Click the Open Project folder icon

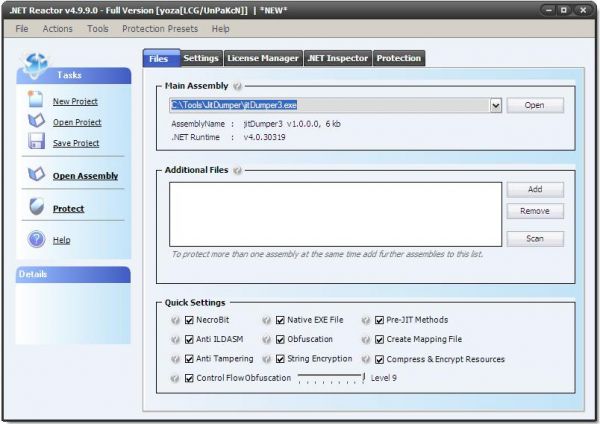point(36,121)
